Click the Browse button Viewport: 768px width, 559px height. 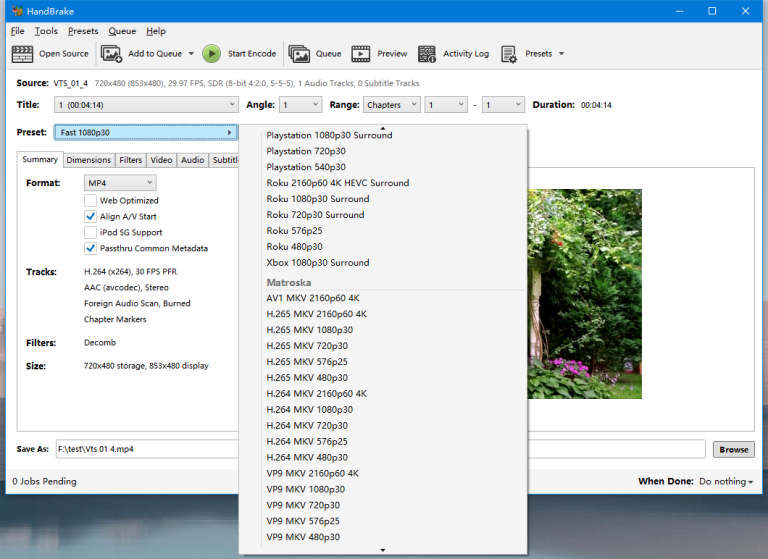734,449
